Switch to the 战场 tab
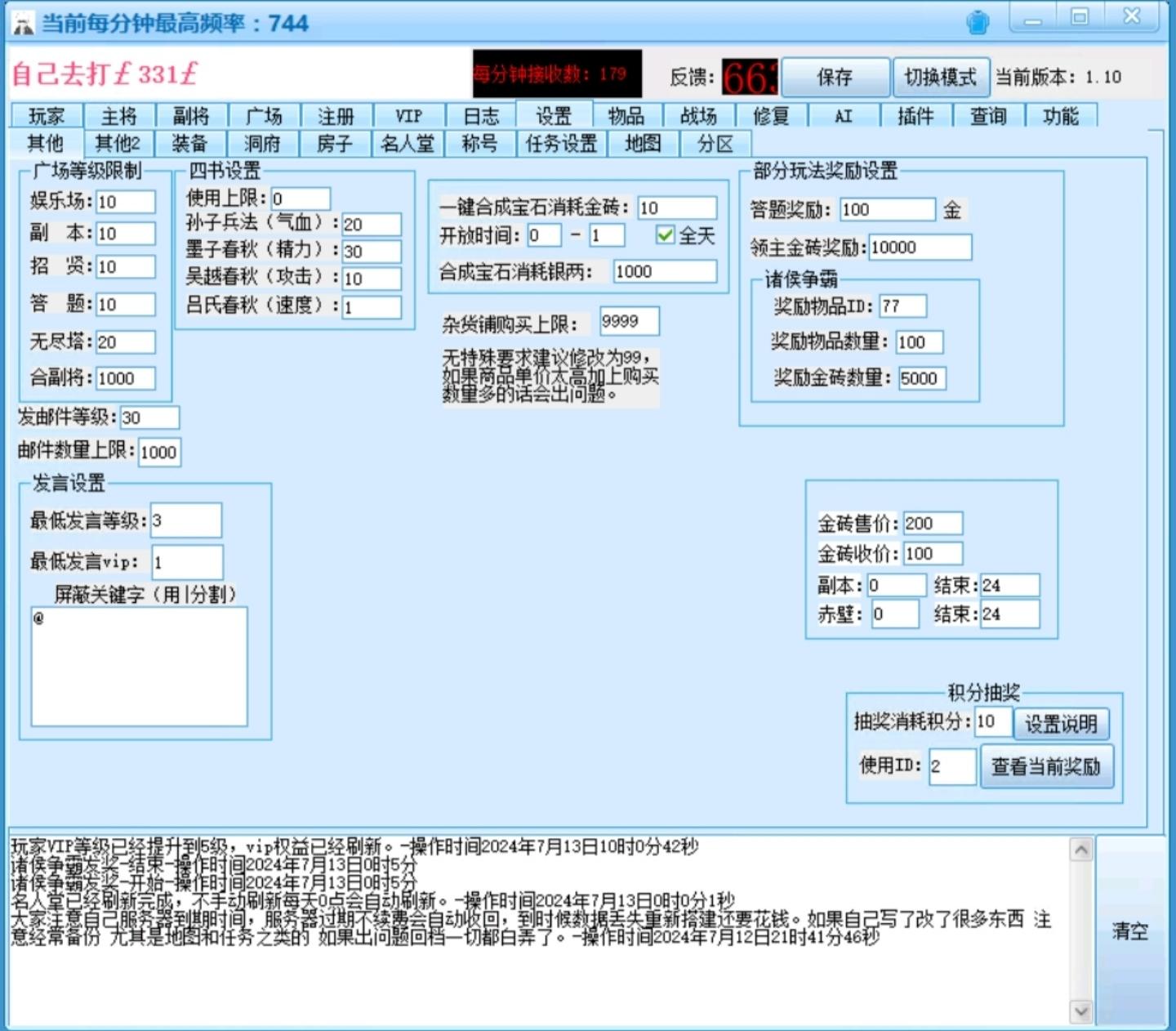Screen dimensions: 1176x1031 click(698, 116)
